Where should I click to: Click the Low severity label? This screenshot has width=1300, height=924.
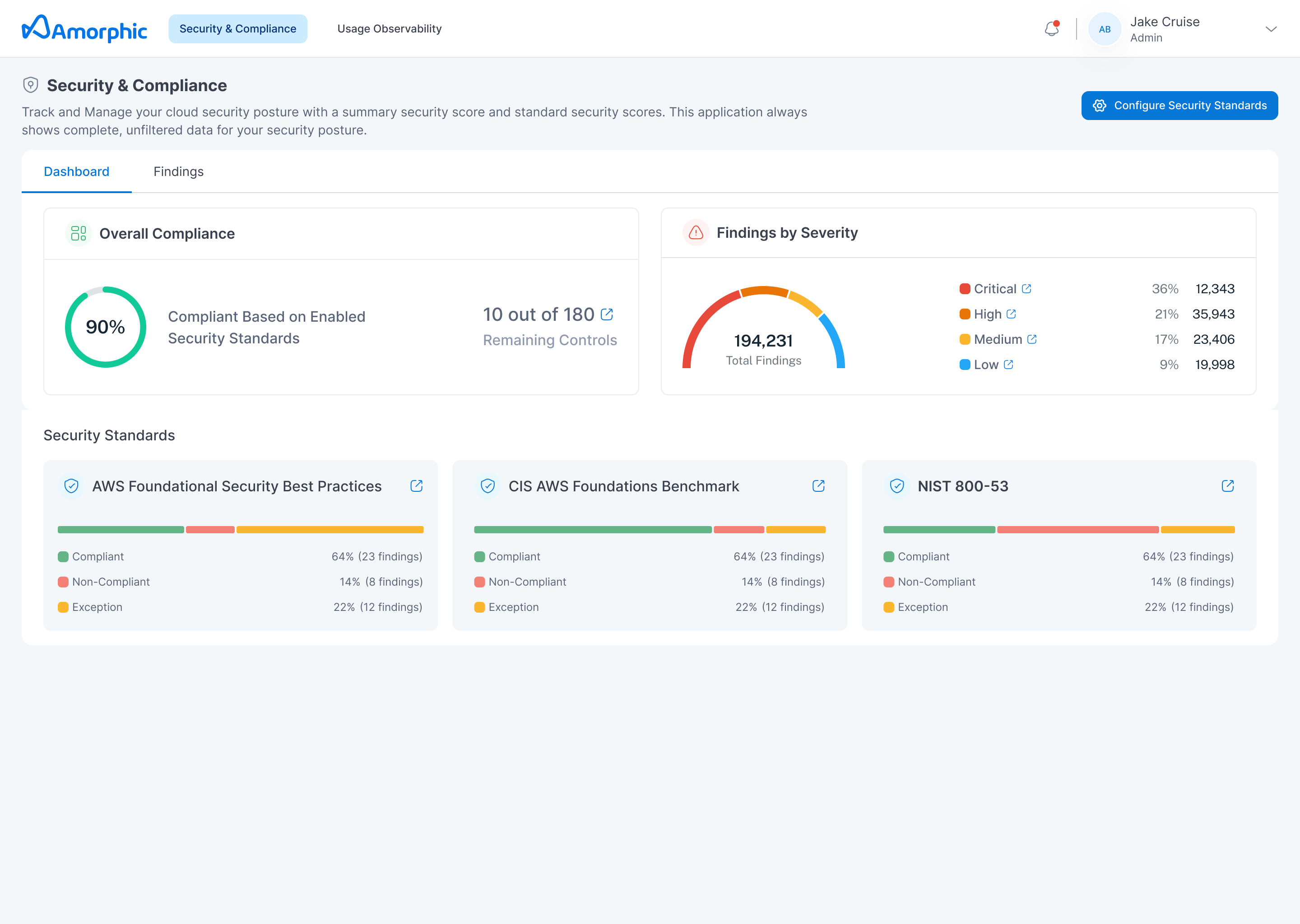pos(986,365)
